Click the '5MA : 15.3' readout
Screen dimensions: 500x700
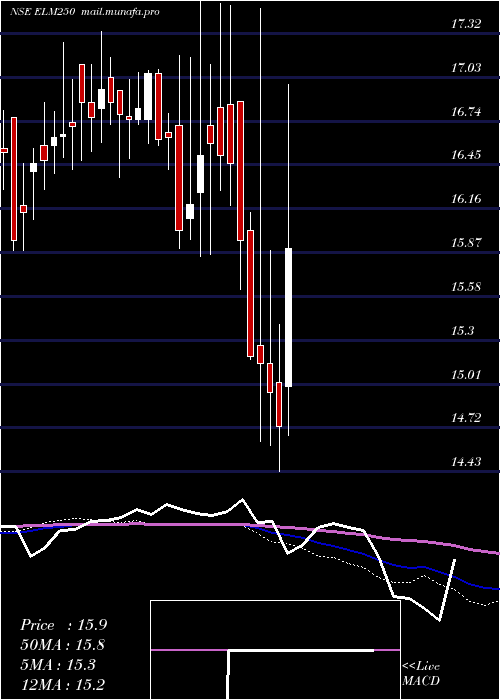pos(58,665)
